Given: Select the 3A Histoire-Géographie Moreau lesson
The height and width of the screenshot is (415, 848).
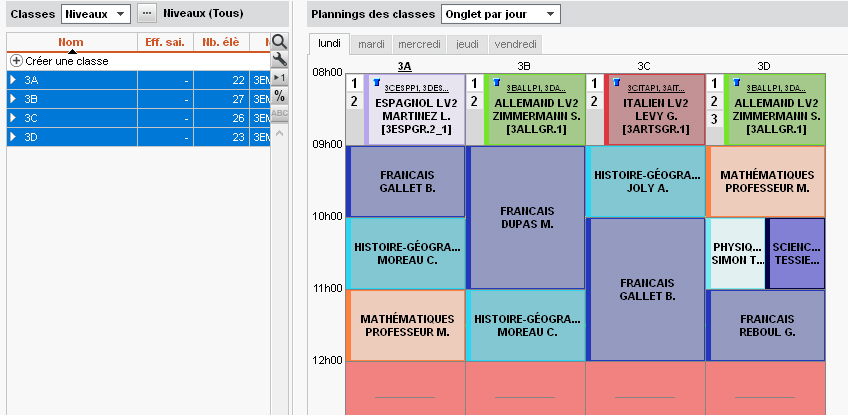Looking at the screenshot, I should 407,254.
